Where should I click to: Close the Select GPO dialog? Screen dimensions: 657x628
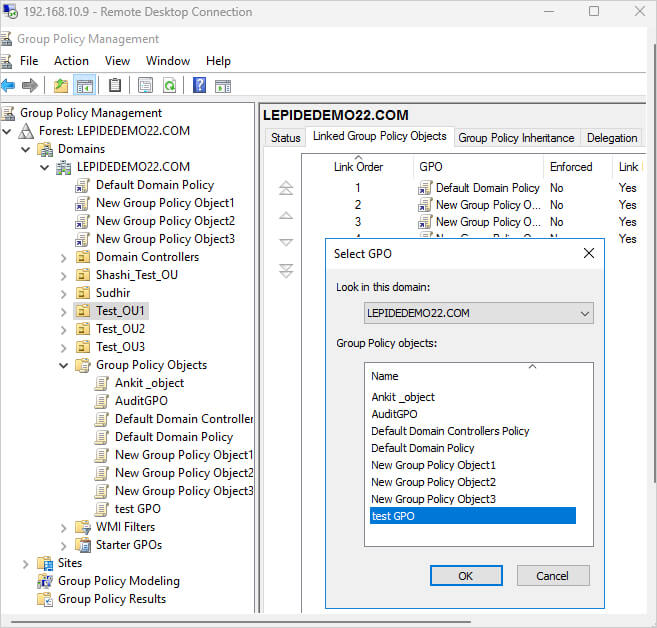tap(589, 253)
